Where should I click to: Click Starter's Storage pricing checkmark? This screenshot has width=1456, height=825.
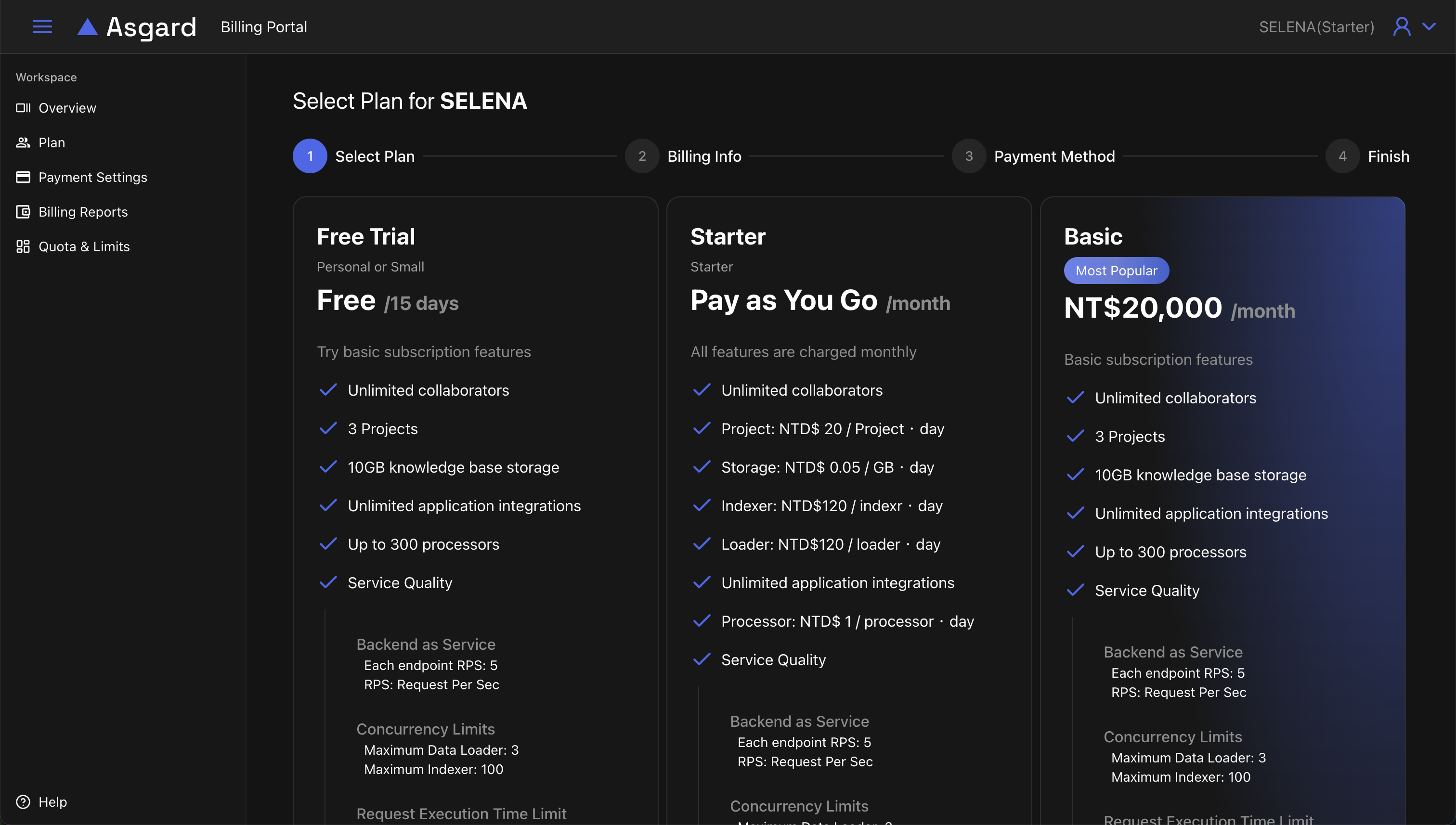tap(702, 467)
